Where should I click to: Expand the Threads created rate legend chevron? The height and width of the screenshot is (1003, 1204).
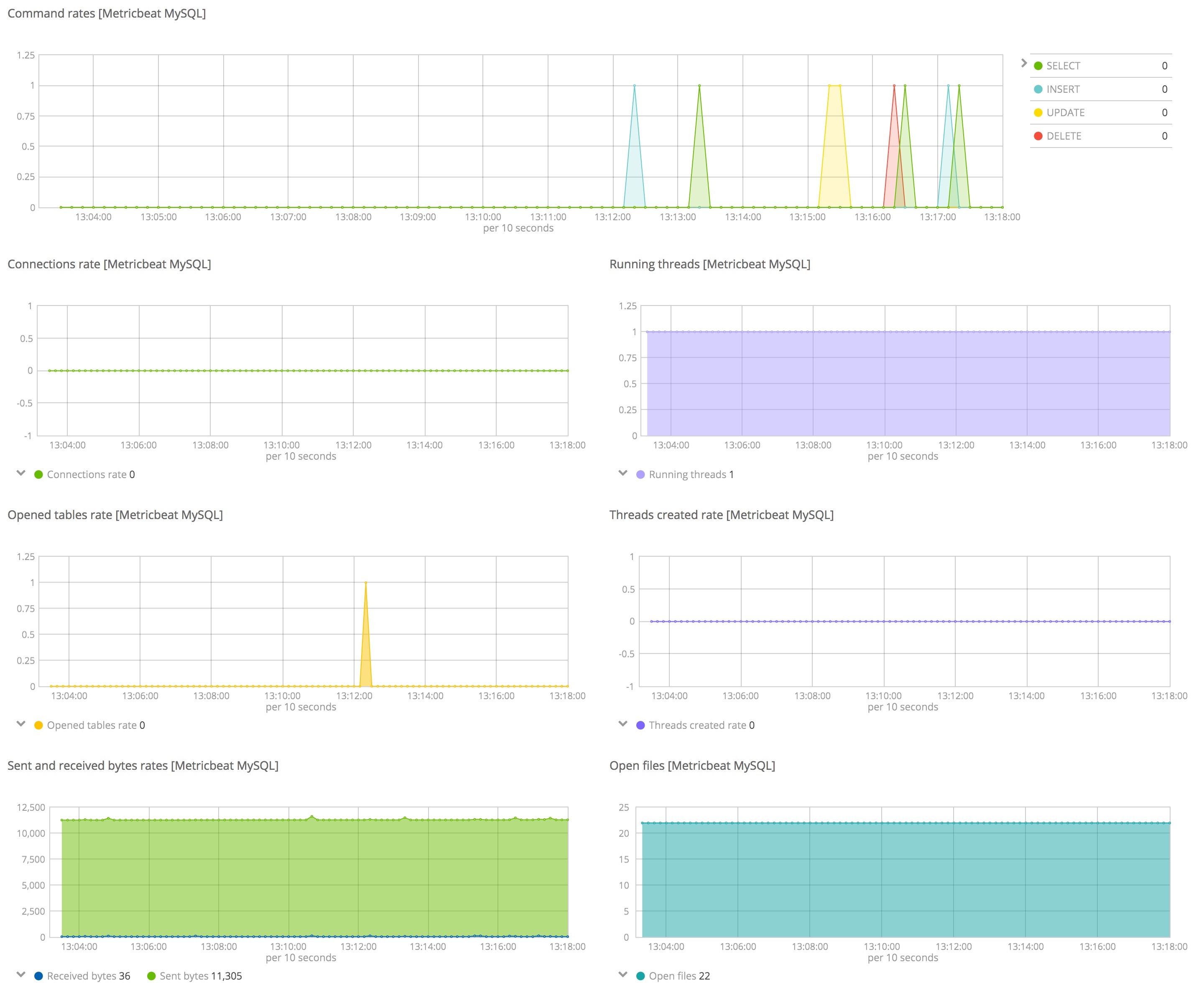point(623,724)
